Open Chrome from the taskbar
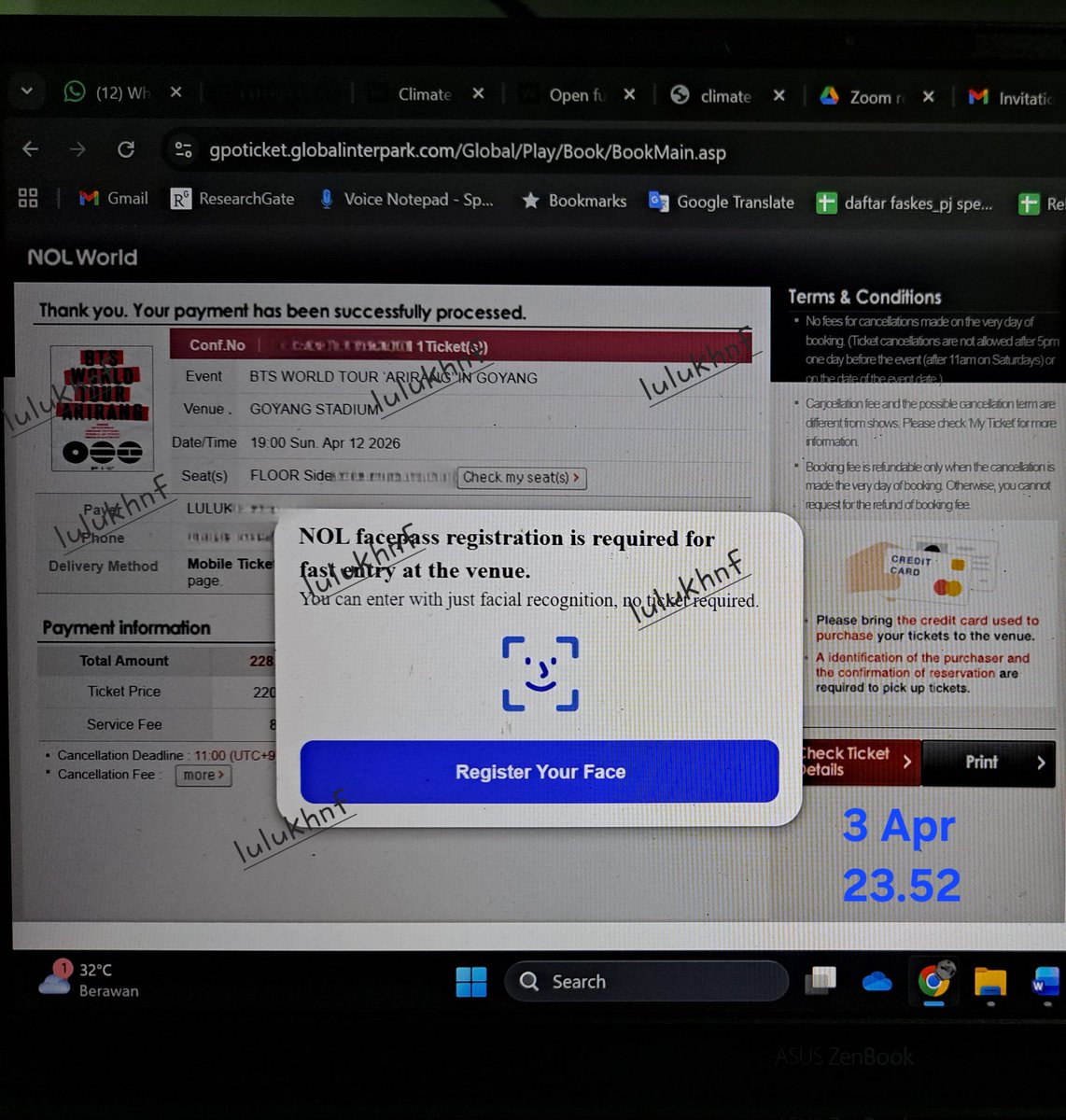1066x1120 pixels. 933,981
